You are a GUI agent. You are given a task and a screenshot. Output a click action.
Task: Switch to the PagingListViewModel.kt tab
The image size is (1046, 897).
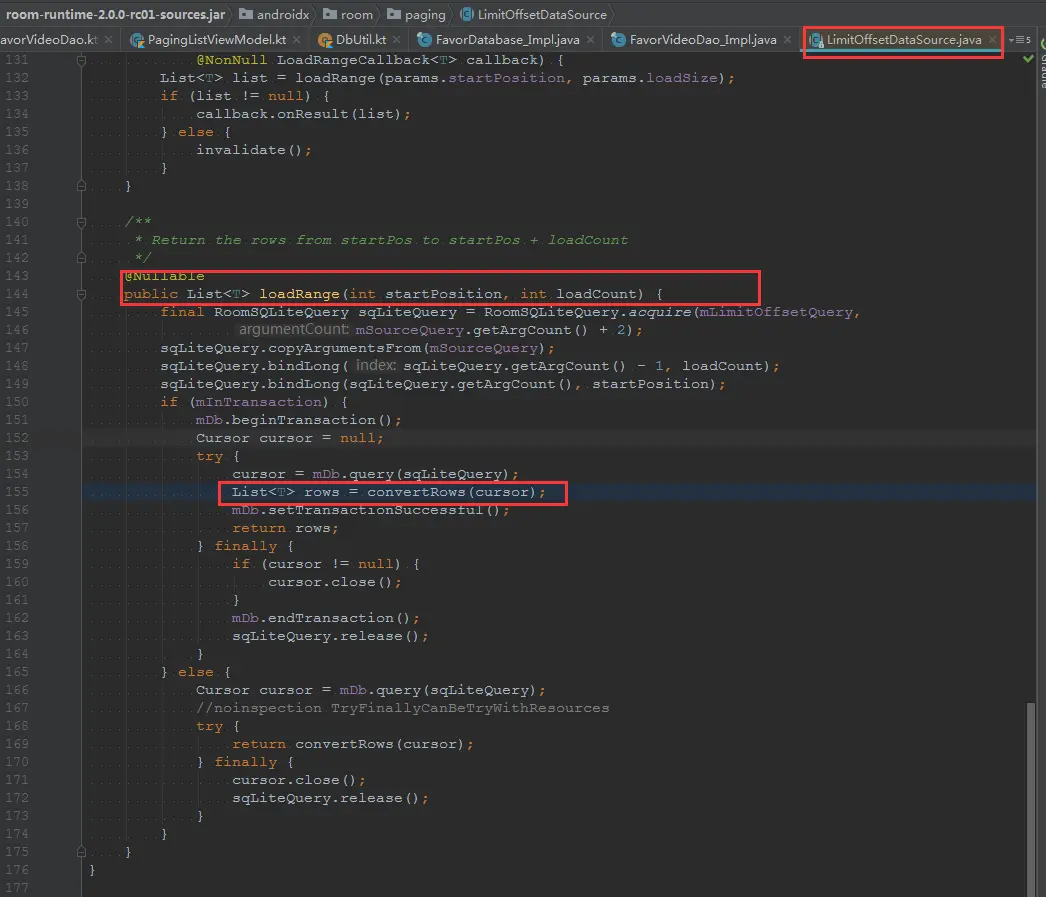pos(216,40)
